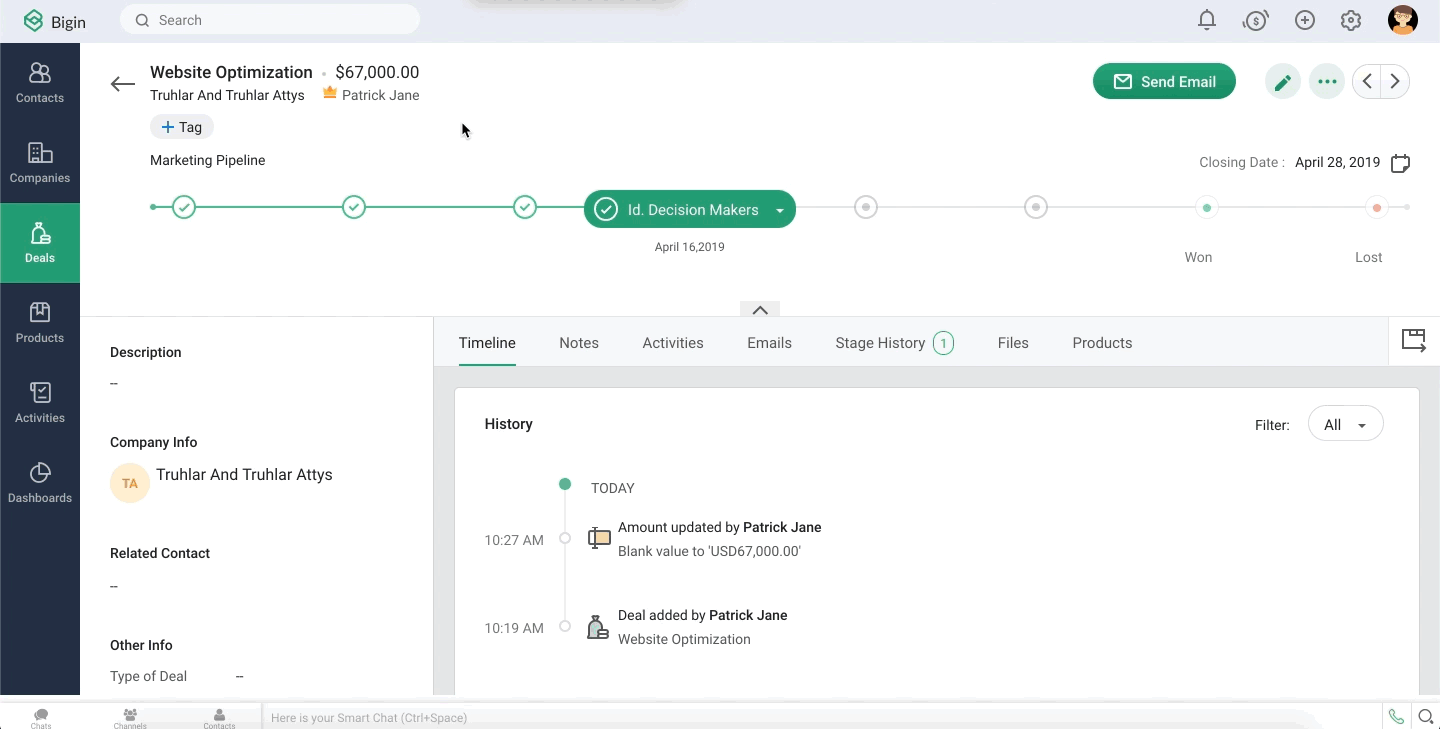Click the 10:27 AM timeline entry marker
The image size is (1440, 729).
coord(565,538)
